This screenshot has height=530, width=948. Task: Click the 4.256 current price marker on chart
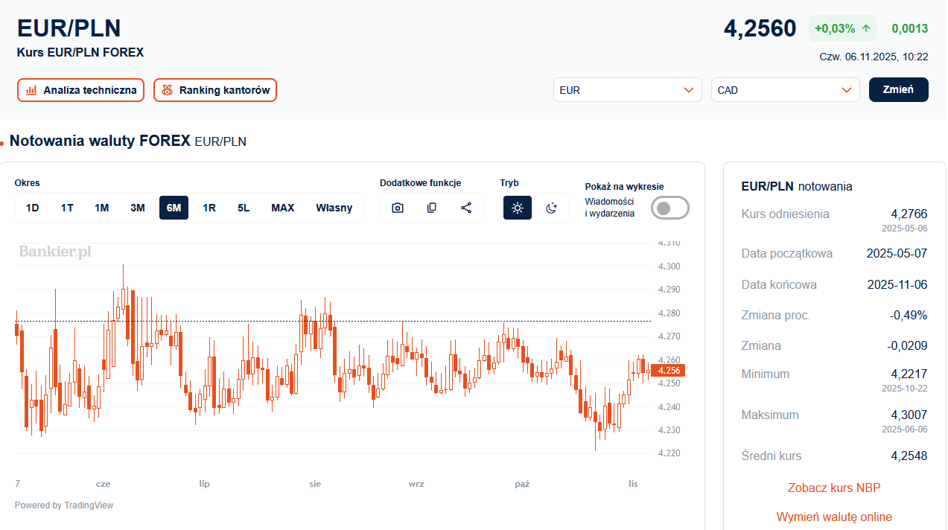point(666,371)
